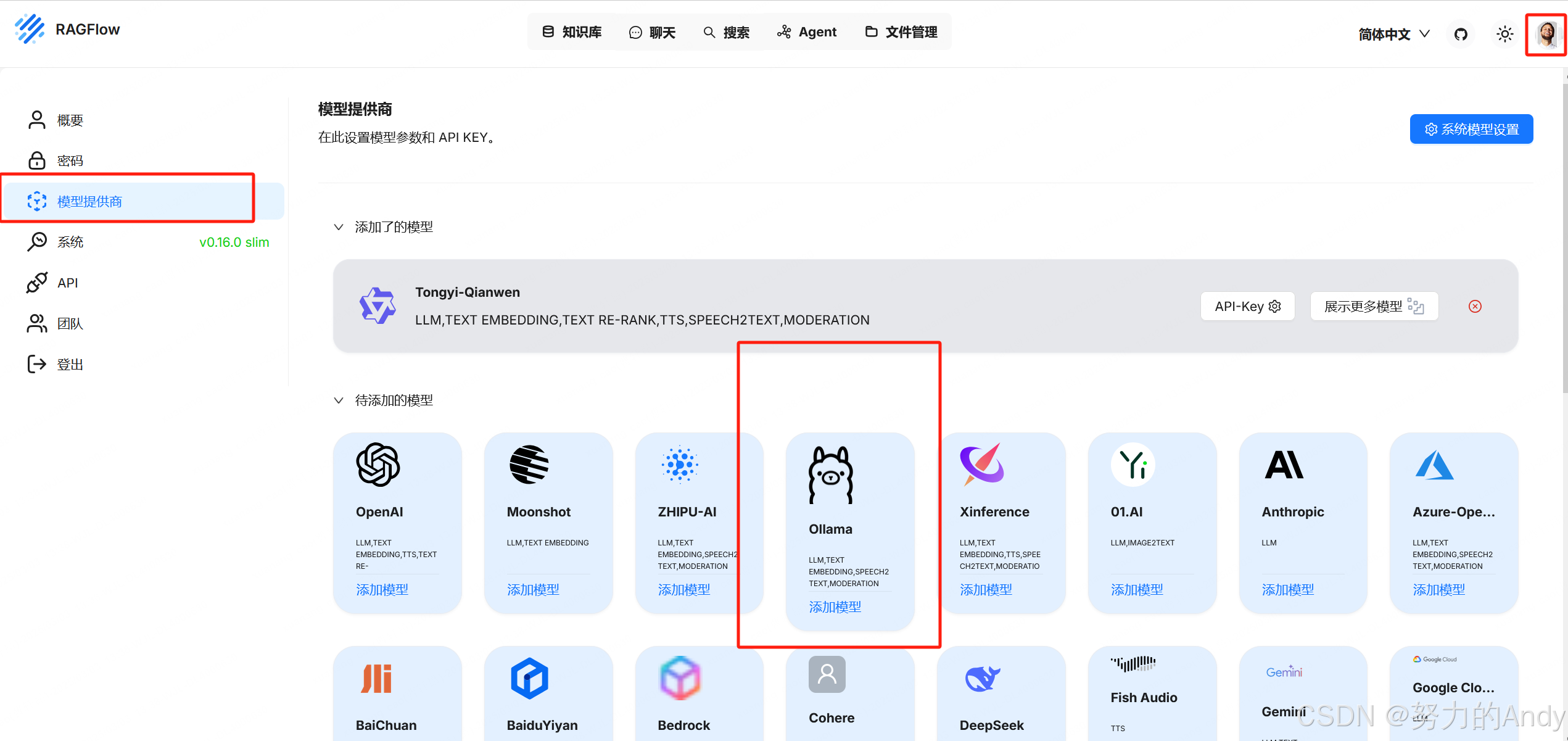Click the Xinference logo icon
Viewport: 1568px width, 741px height.
pos(982,465)
